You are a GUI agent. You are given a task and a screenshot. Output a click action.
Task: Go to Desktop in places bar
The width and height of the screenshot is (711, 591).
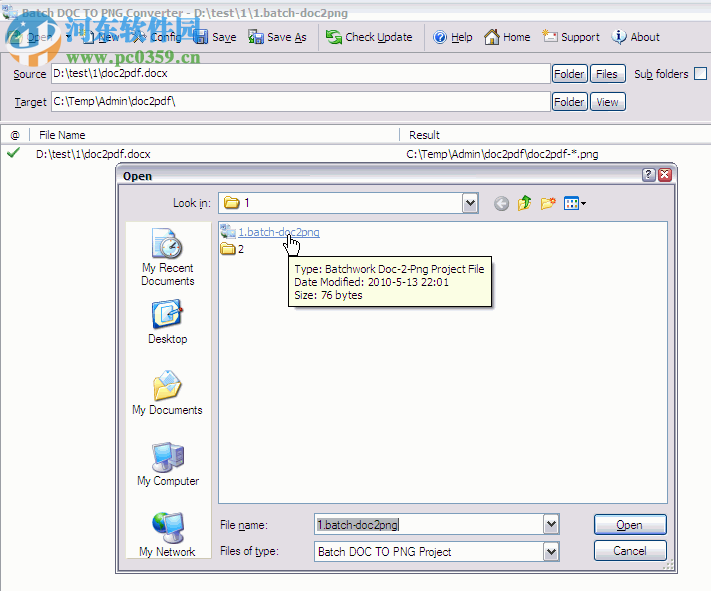(167, 321)
